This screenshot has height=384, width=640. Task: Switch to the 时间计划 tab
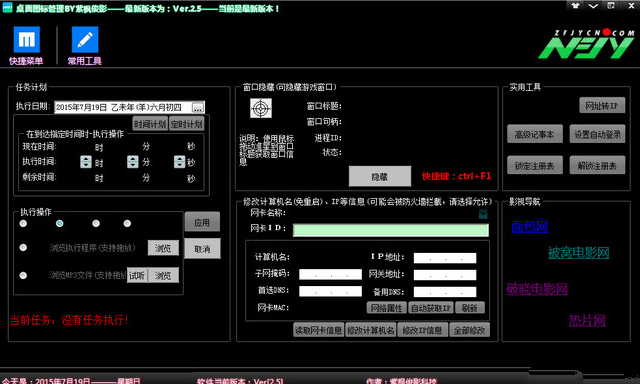point(150,124)
